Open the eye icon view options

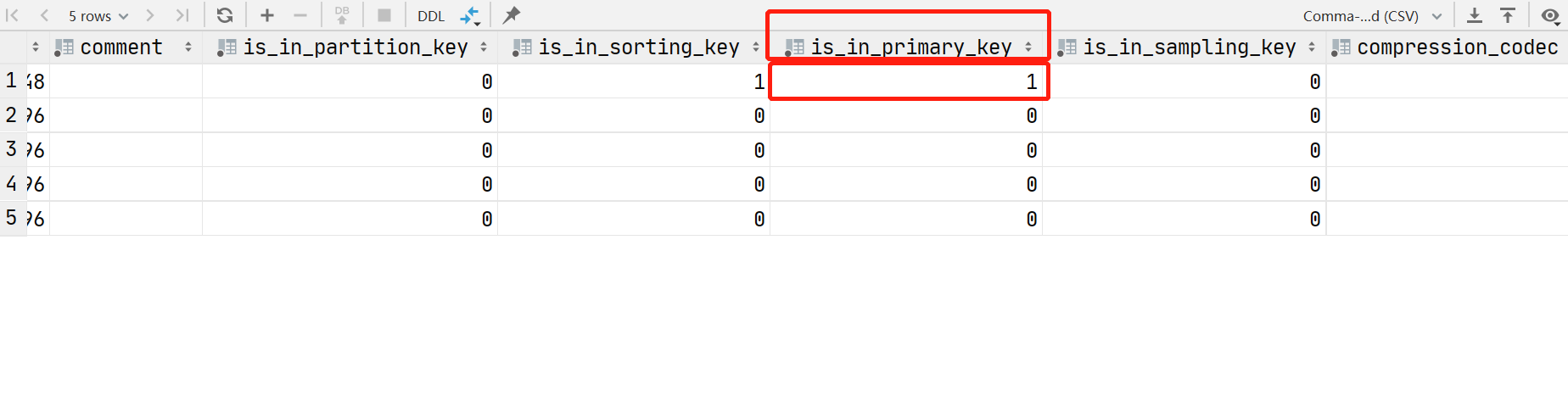1549,15
